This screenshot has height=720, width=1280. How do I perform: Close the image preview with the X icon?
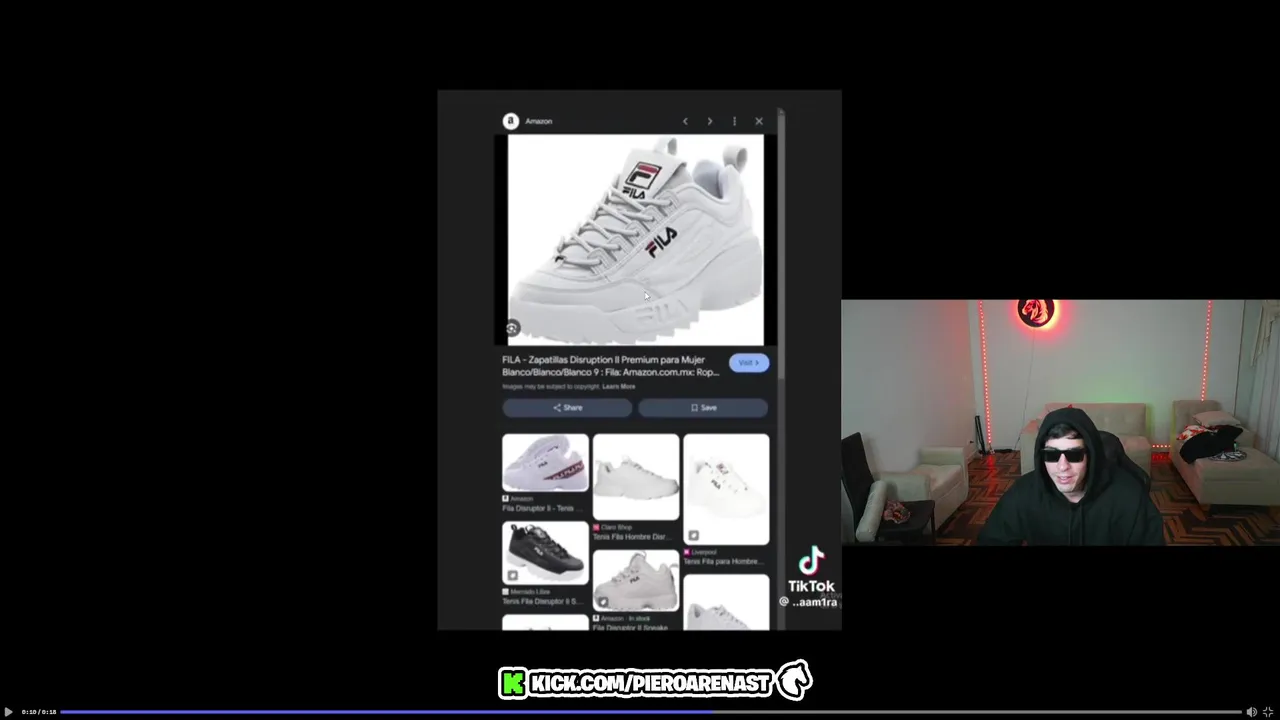(x=759, y=121)
